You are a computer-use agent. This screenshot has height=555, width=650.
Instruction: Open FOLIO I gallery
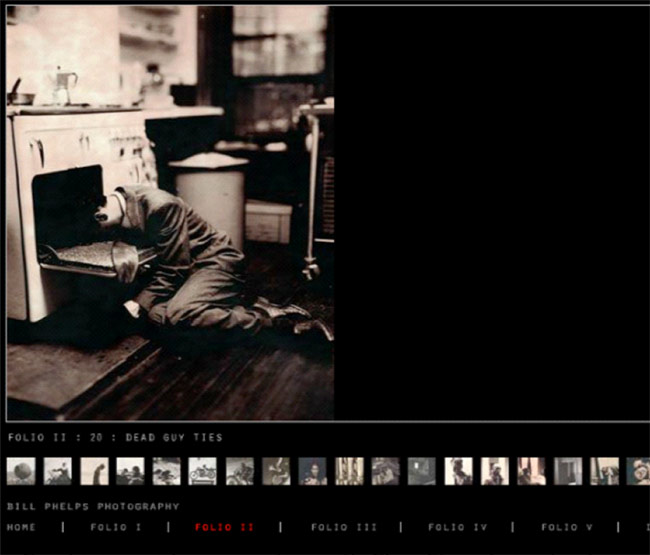coord(114,527)
